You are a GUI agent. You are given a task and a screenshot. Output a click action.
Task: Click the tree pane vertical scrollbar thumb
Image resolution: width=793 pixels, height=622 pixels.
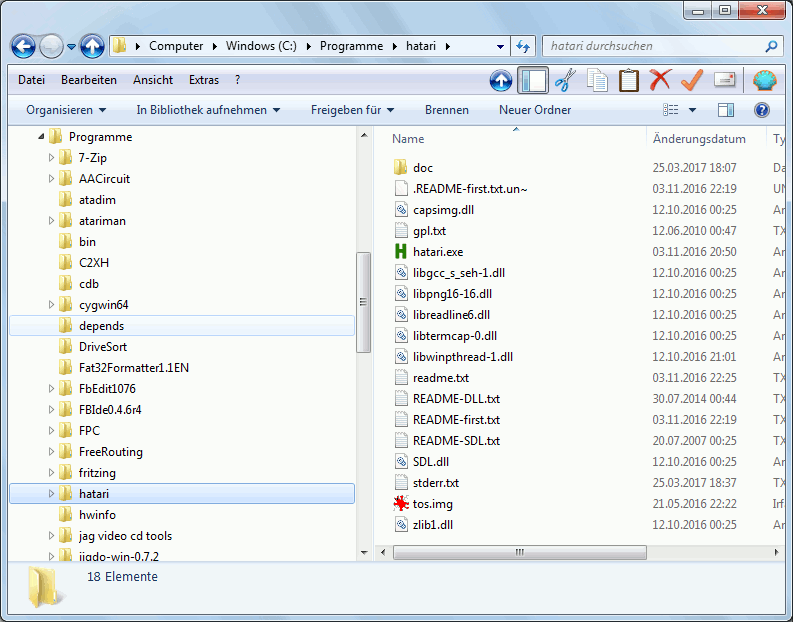tap(363, 302)
